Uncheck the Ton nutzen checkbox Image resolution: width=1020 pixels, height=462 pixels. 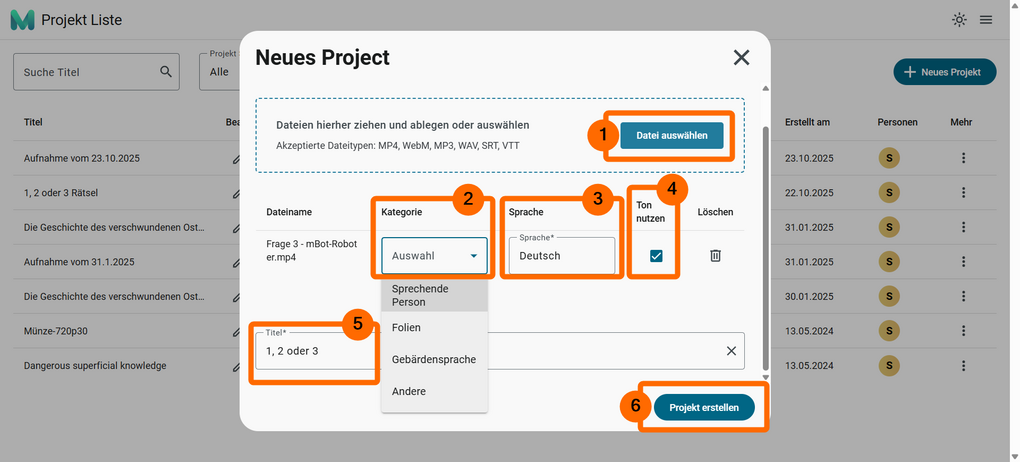[656, 256]
